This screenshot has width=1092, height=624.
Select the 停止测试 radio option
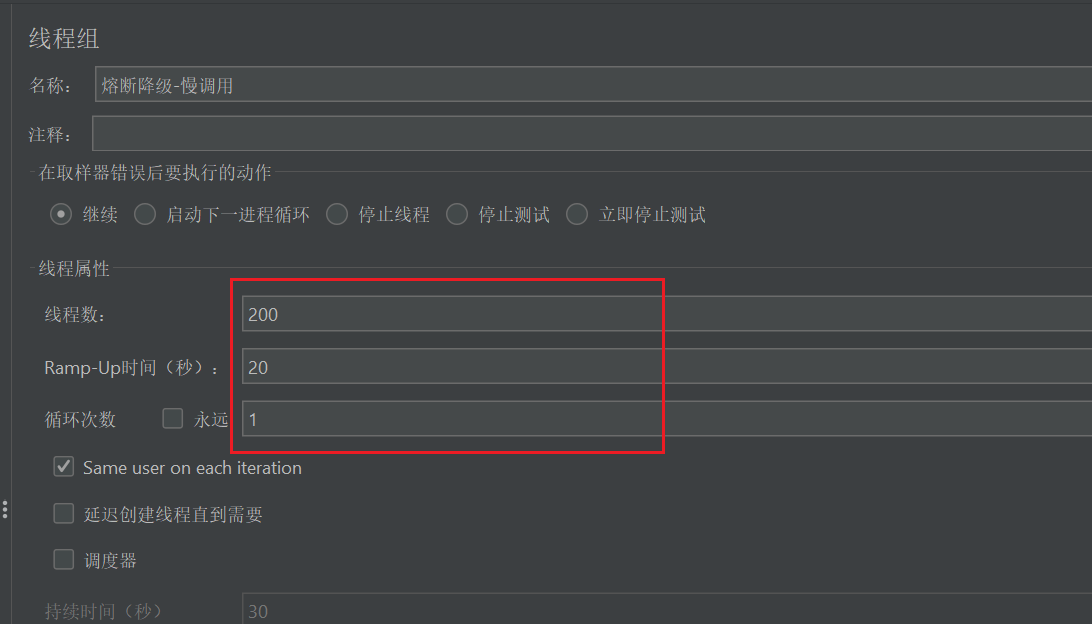coord(458,215)
